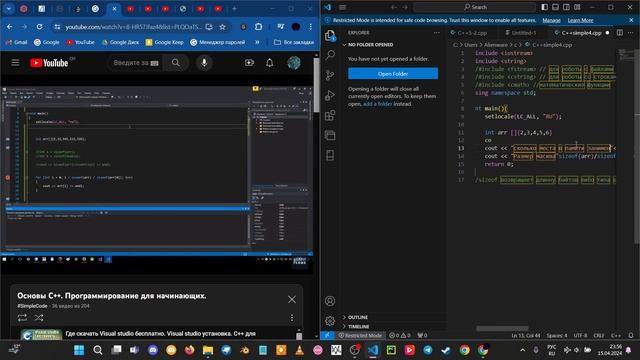The height and width of the screenshot is (360, 640).
Task: Open the Google Диск bookmark
Action: pyautogui.click(x=120, y=42)
